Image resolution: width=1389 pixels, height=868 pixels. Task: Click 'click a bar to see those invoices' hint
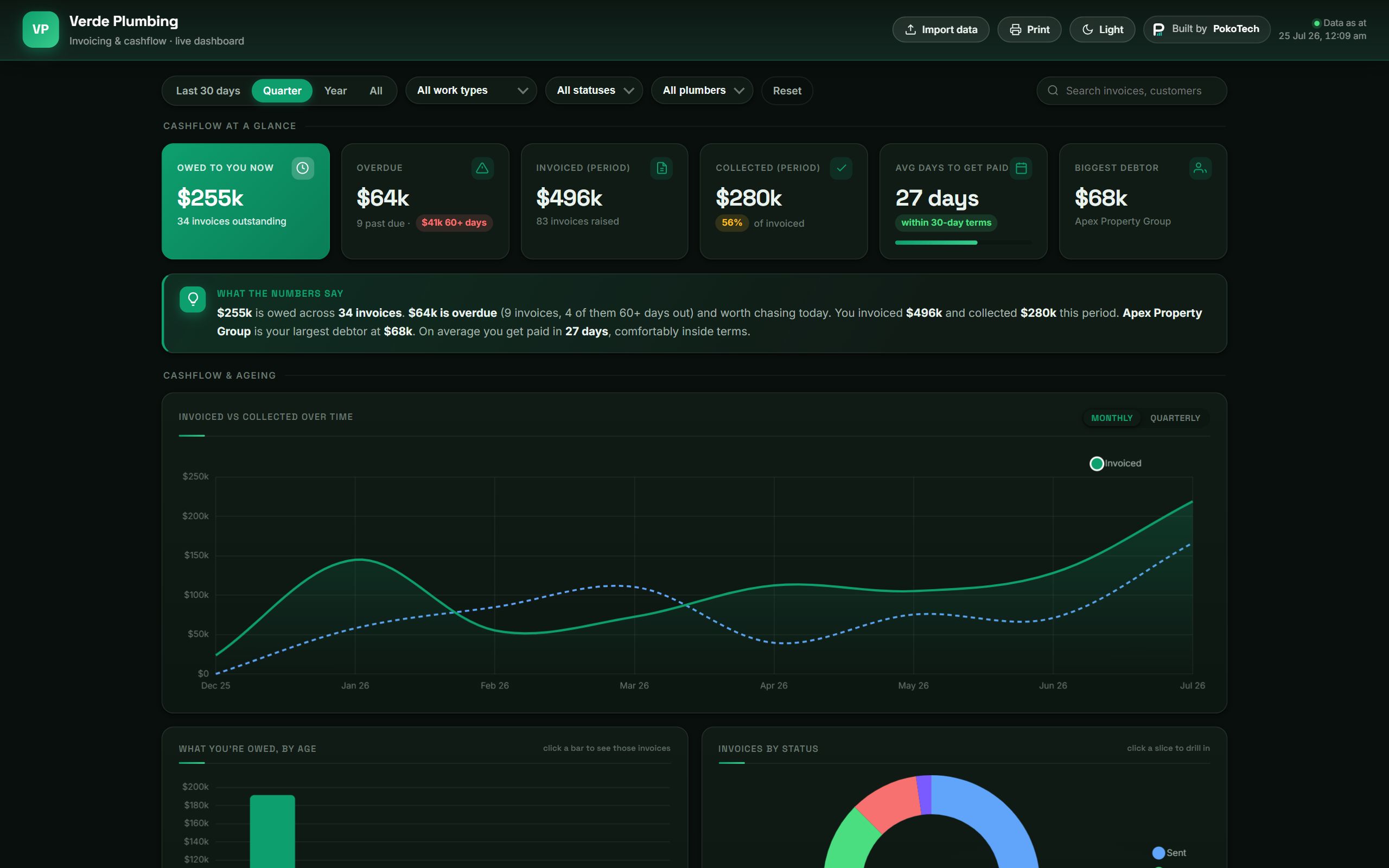click(x=606, y=748)
